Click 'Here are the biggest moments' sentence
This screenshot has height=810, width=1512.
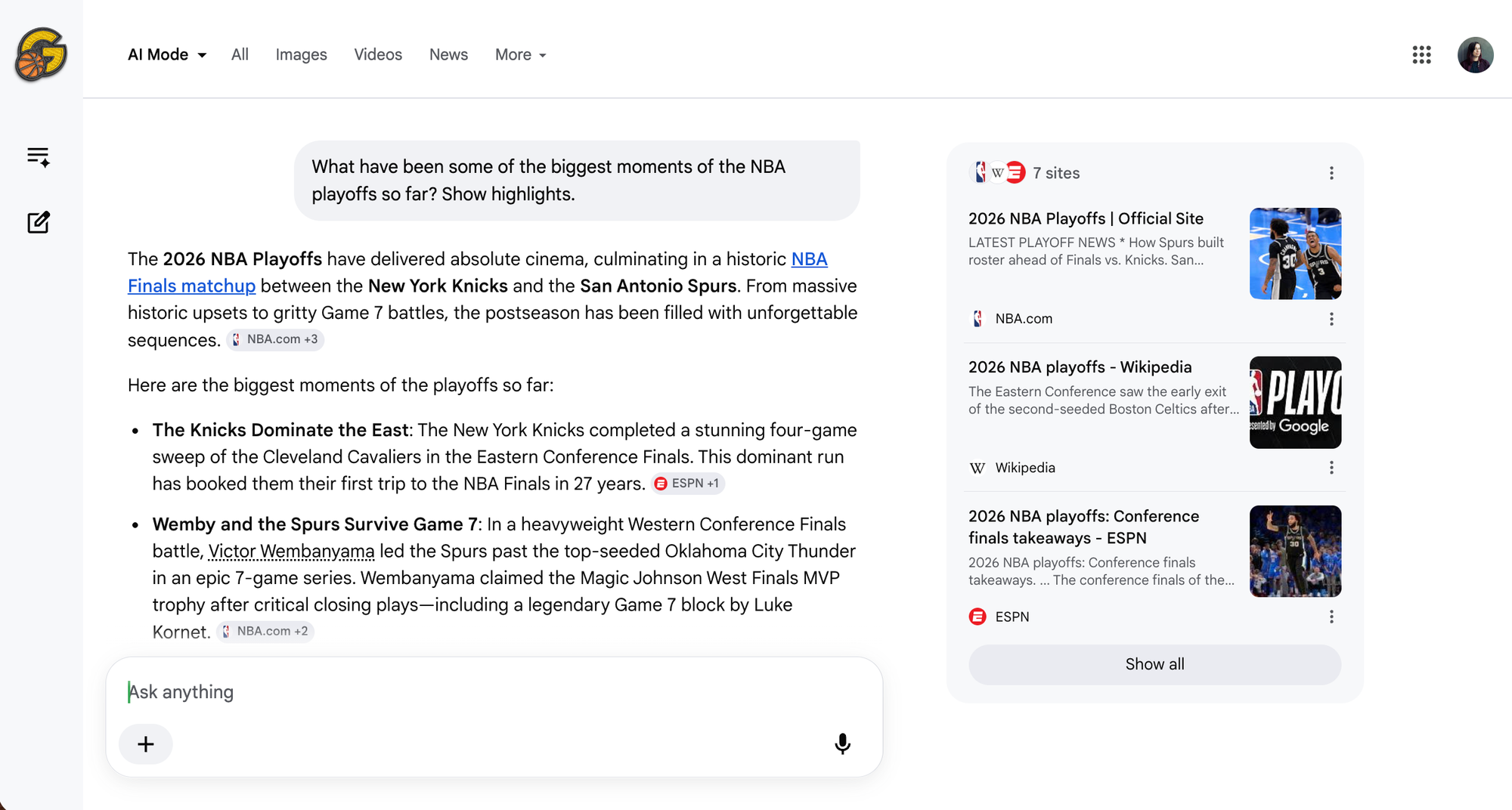(340, 385)
